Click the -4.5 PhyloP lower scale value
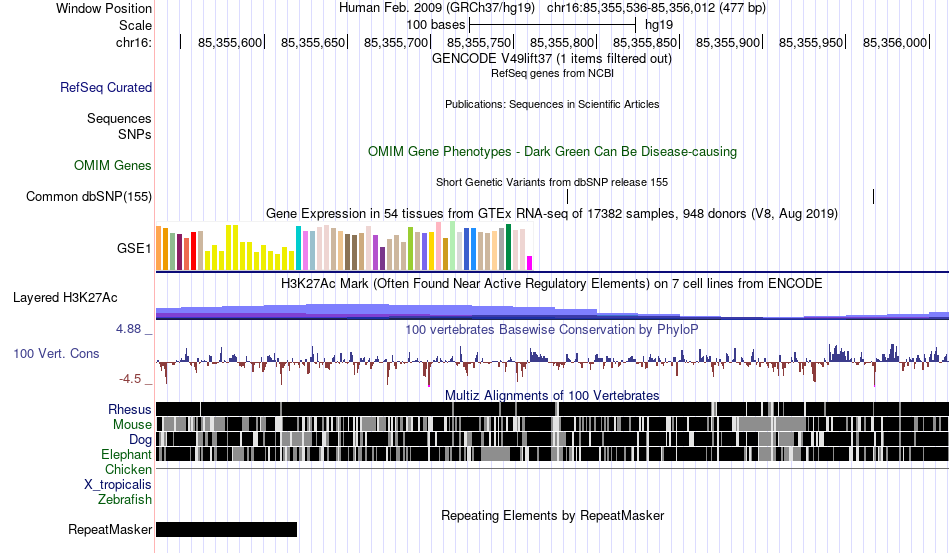 [130, 379]
